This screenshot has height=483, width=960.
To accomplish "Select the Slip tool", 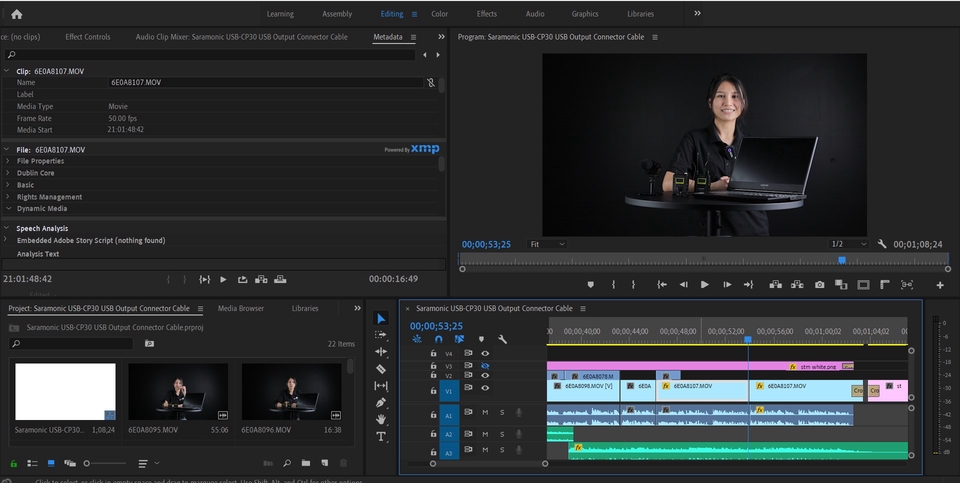I will tap(381, 386).
